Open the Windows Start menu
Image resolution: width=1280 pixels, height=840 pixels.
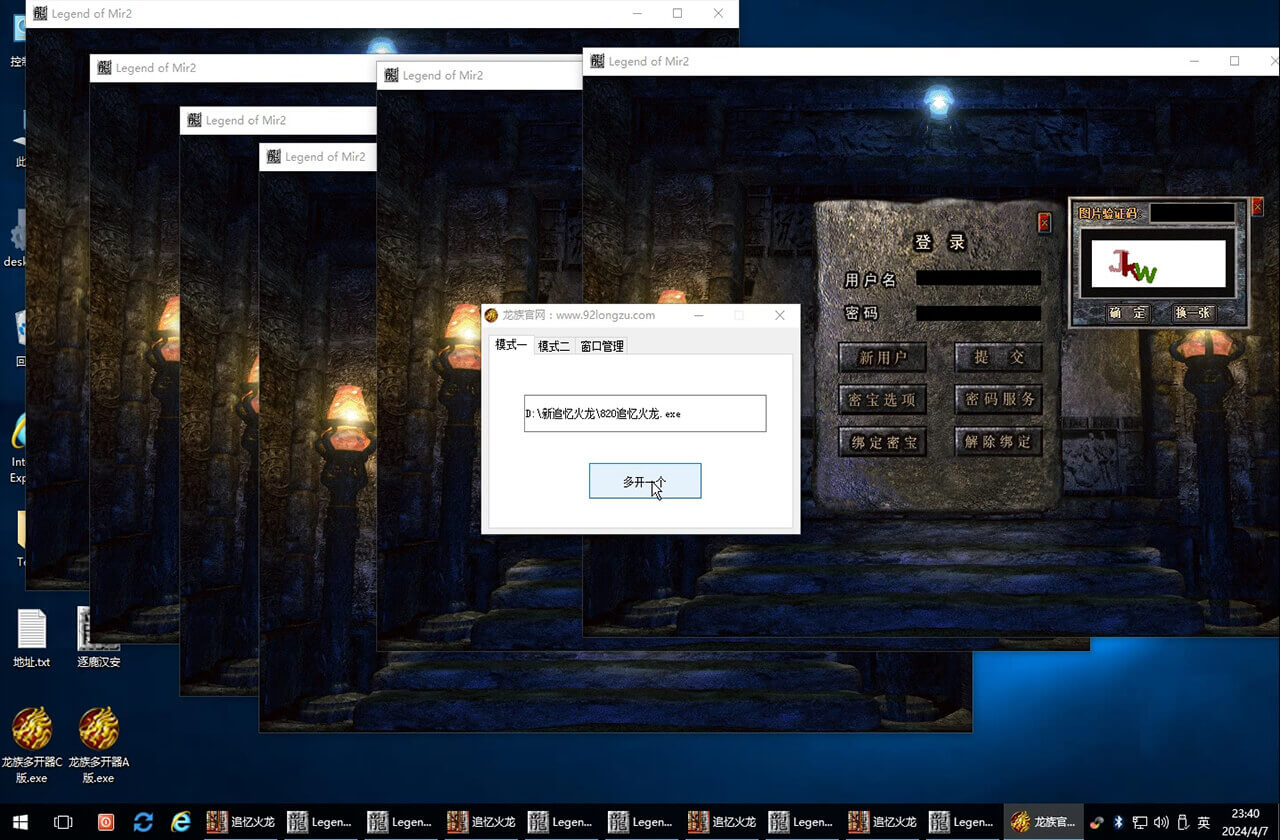point(20,822)
